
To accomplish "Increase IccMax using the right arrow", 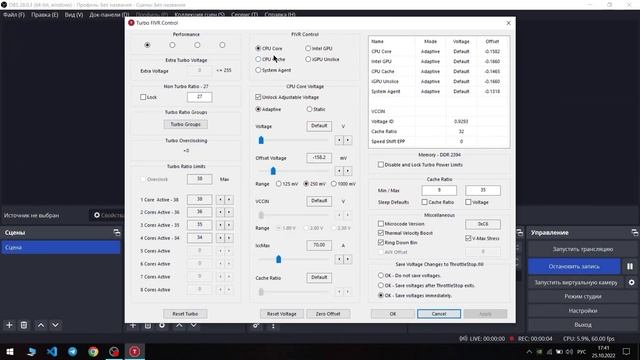I will coord(348,259).
